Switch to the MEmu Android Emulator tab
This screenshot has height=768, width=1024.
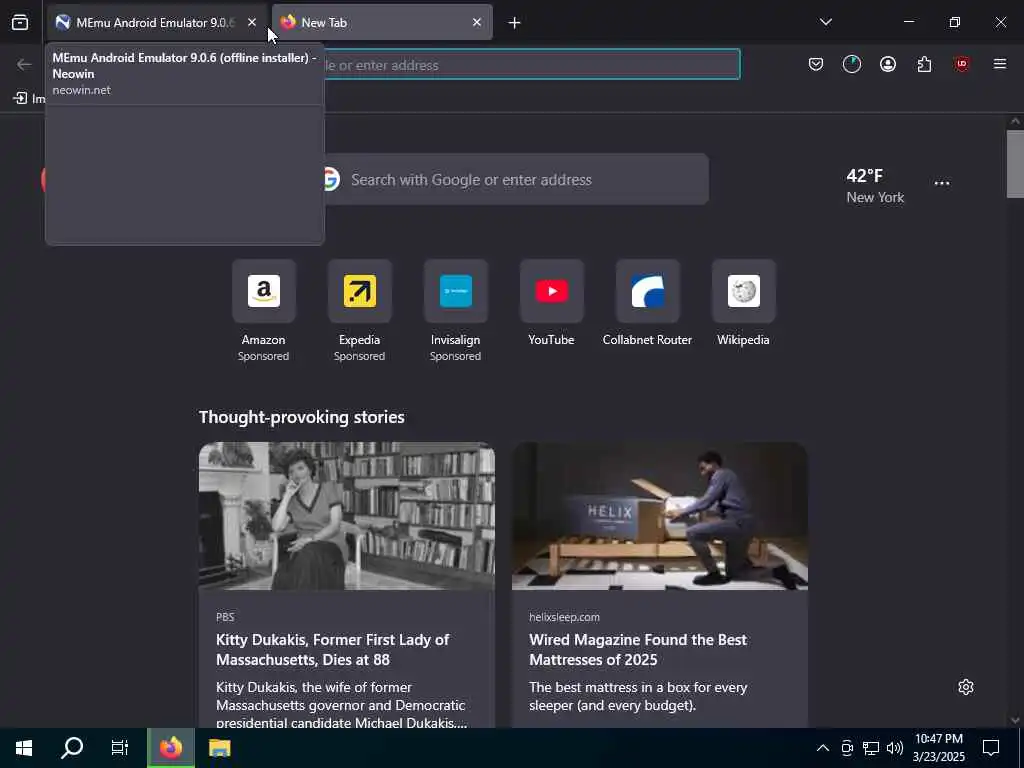[157, 22]
